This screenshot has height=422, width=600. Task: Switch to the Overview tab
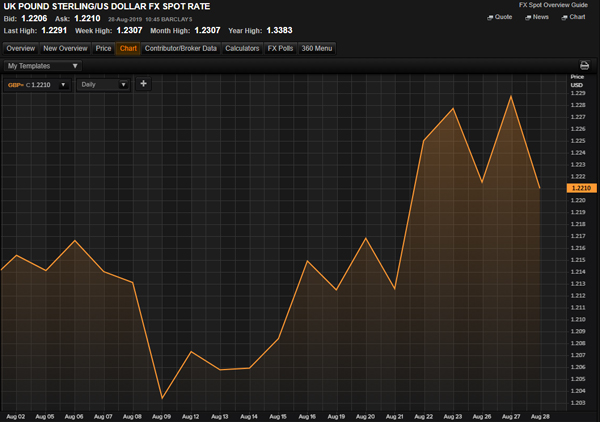click(20, 48)
